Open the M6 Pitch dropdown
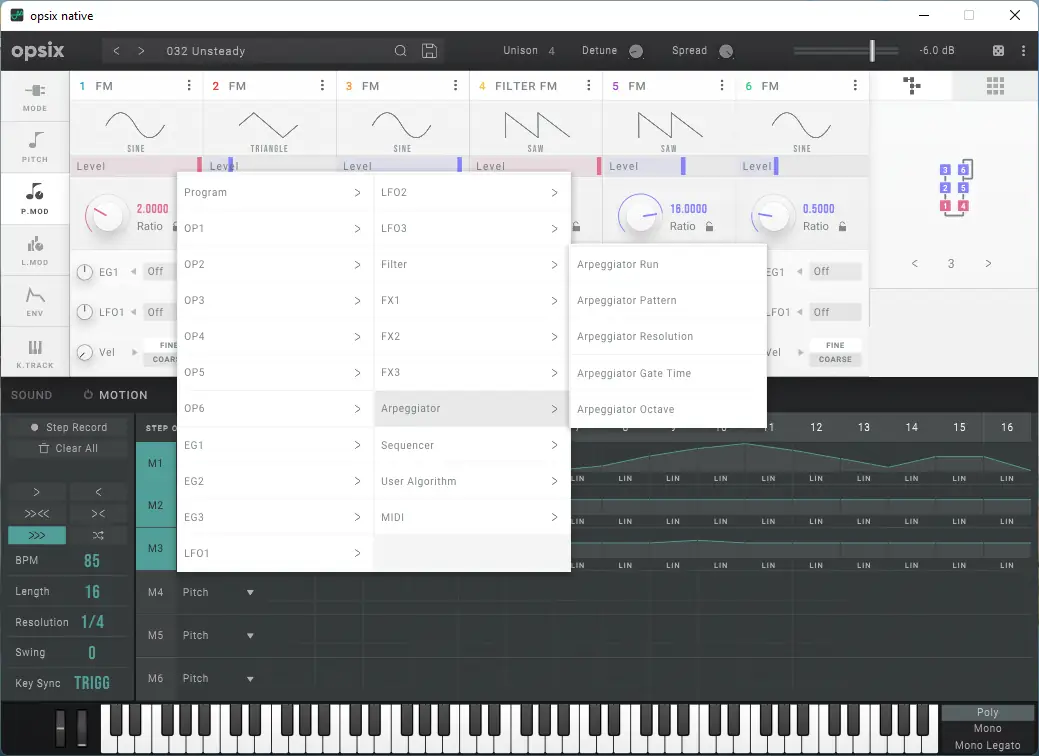The width and height of the screenshot is (1039, 756). tap(218, 678)
